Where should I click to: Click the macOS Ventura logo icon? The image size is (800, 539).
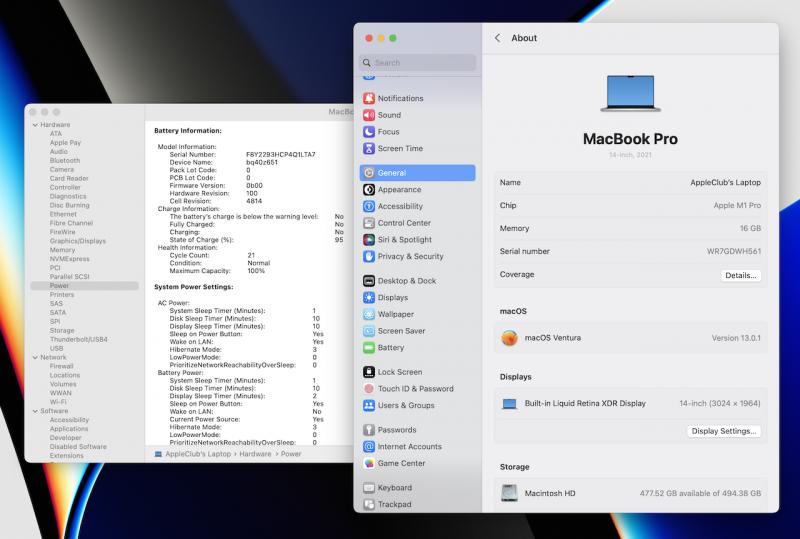coord(509,338)
